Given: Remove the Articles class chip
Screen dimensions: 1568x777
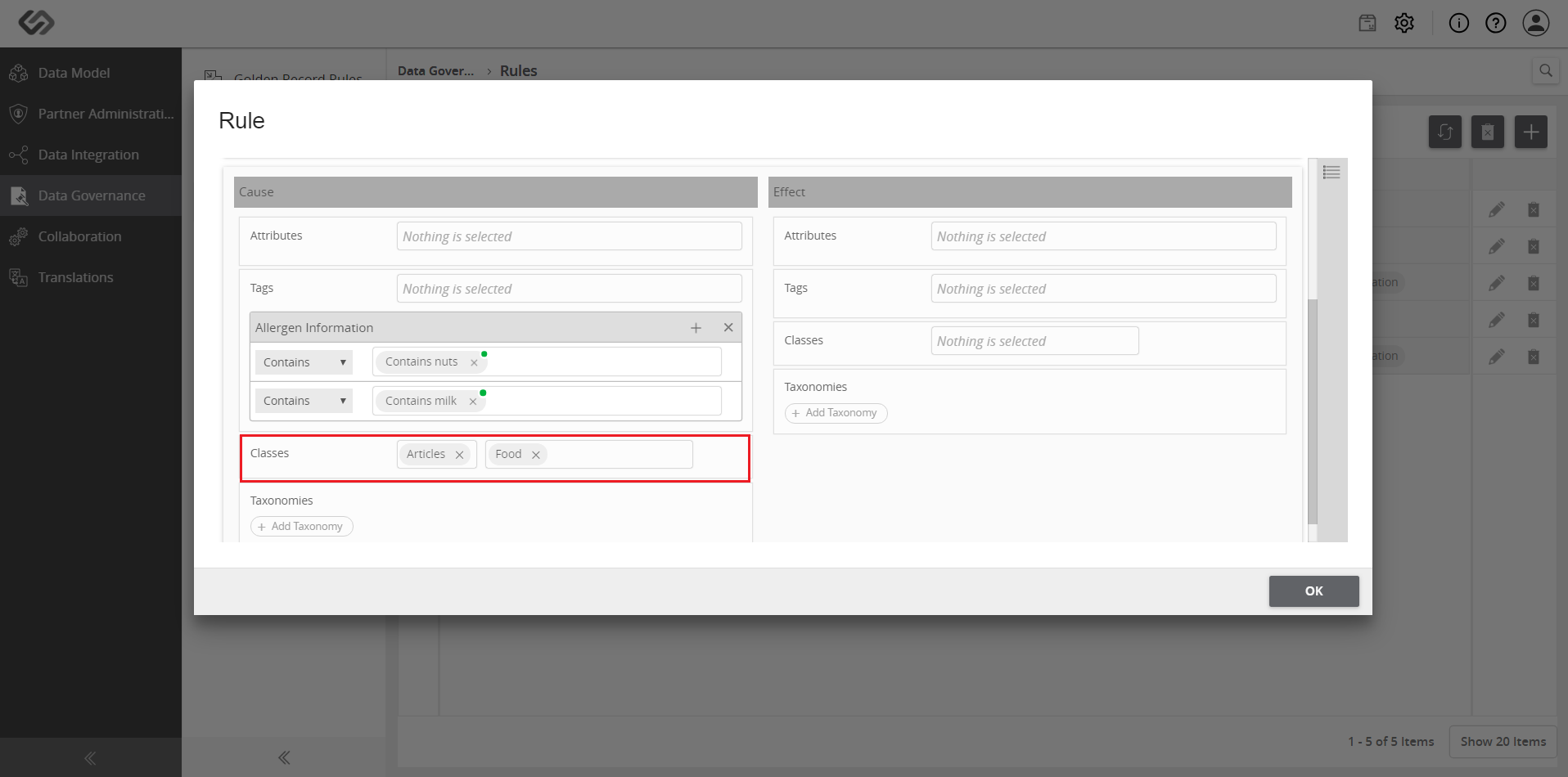Looking at the screenshot, I should click(459, 455).
